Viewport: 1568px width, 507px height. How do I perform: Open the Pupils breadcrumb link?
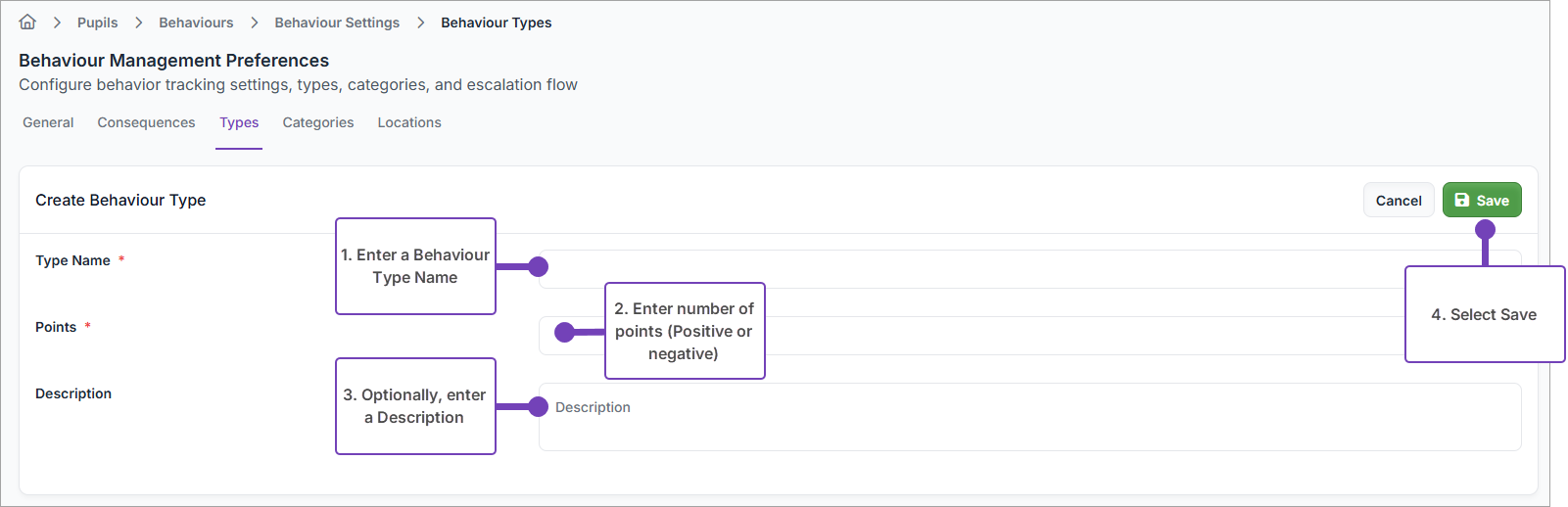click(x=97, y=23)
